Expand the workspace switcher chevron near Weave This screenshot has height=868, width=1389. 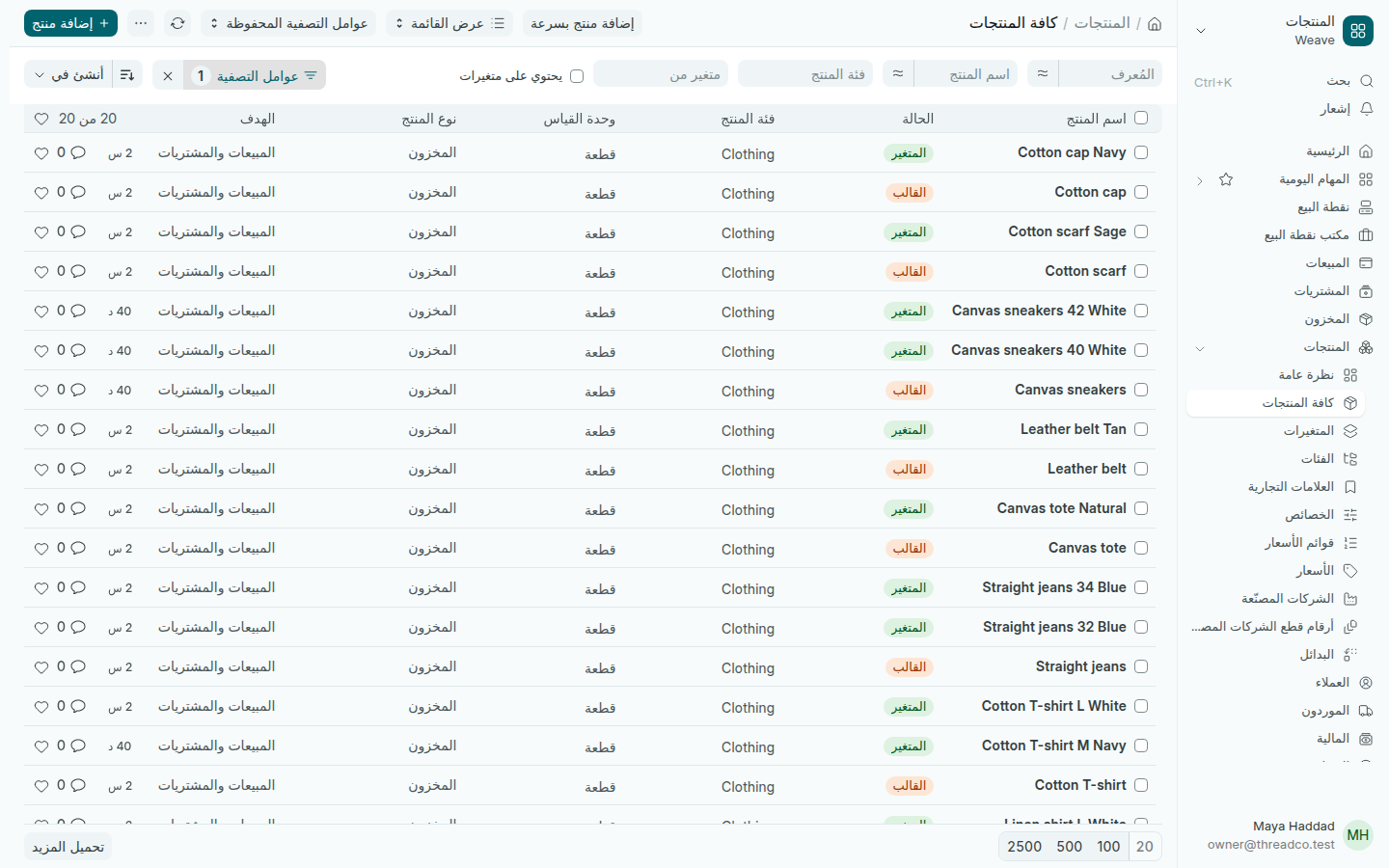(x=1201, y=31)
